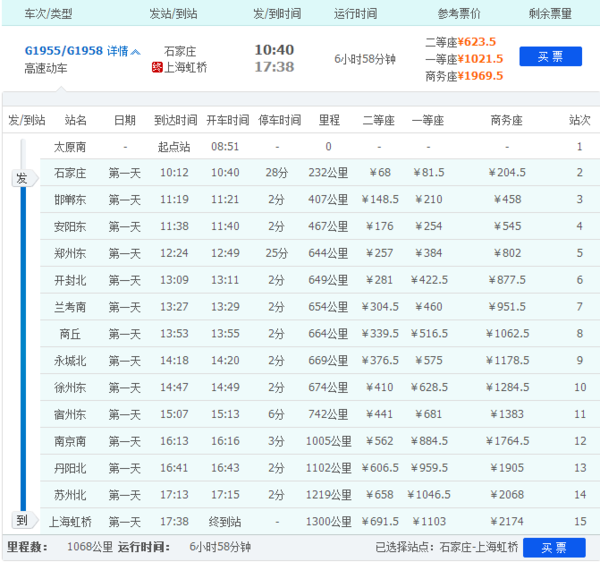600x562 pixels.
Task: Click the 参考票价 header in the top bar
Action: 459,14
